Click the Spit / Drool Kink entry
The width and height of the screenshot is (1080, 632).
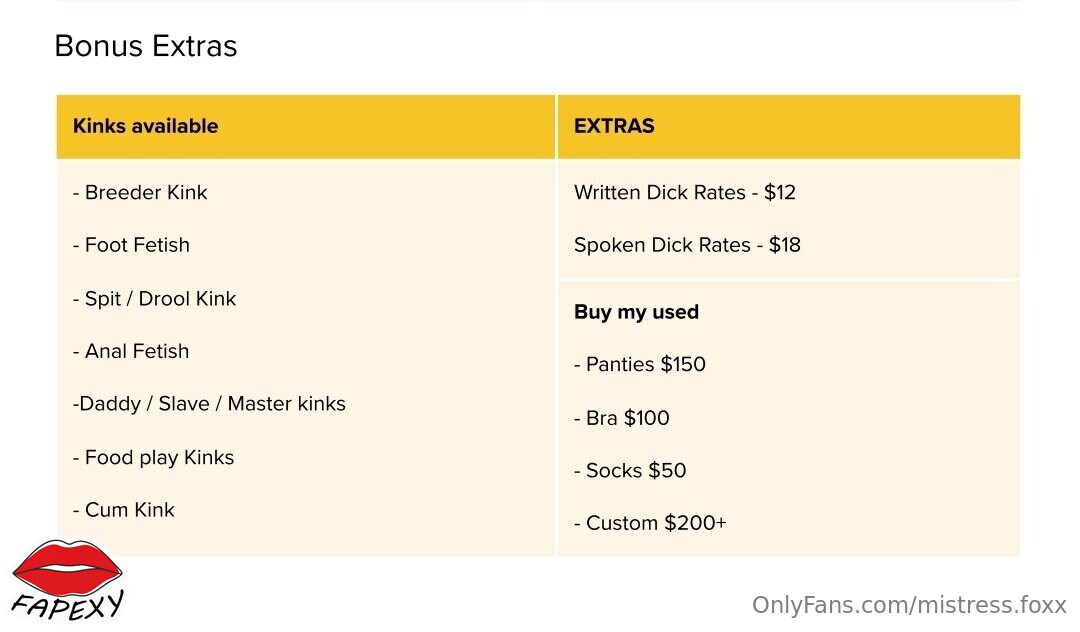(x=154, y=299)
